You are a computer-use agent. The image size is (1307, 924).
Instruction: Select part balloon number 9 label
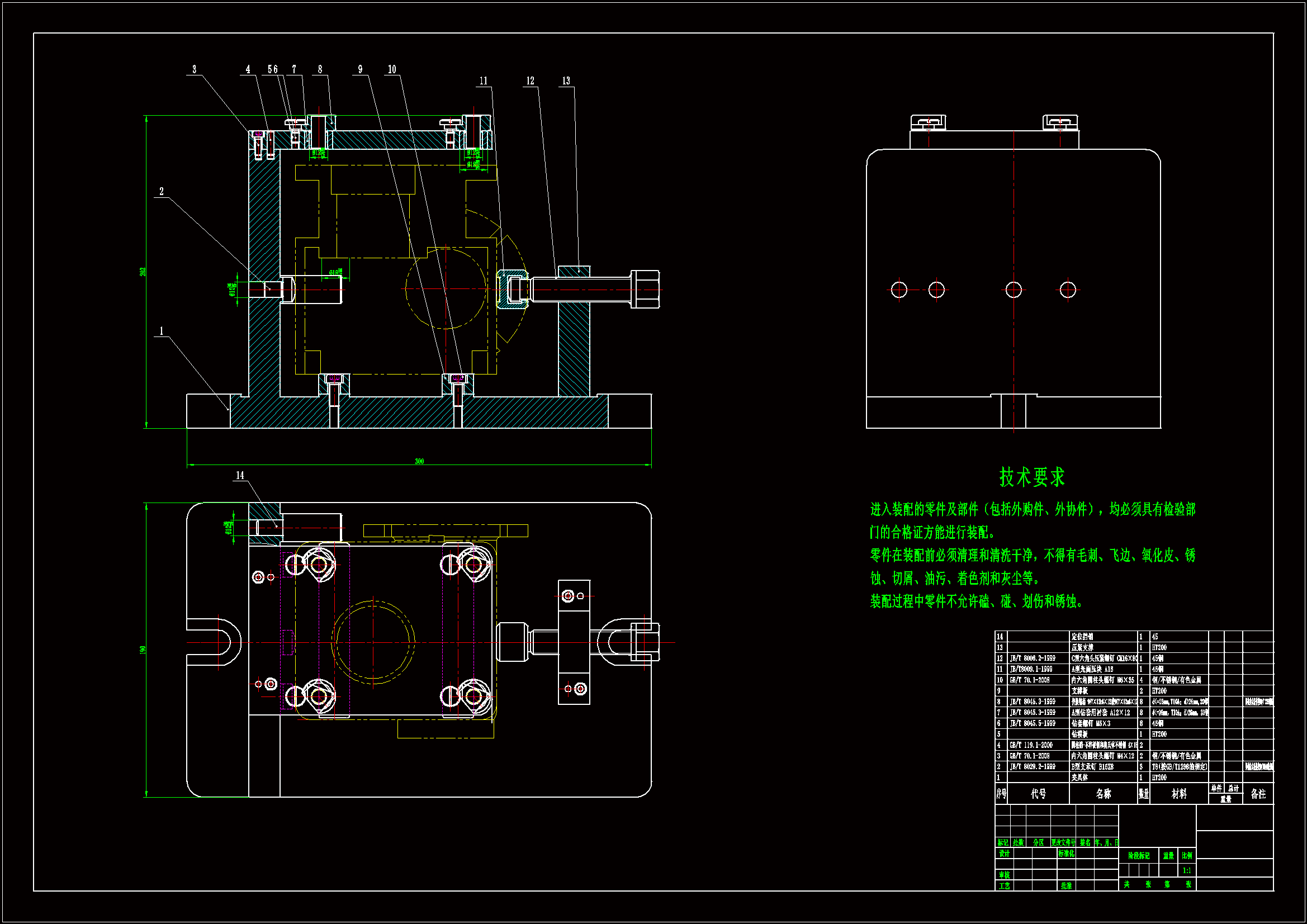tap(360, 69)
